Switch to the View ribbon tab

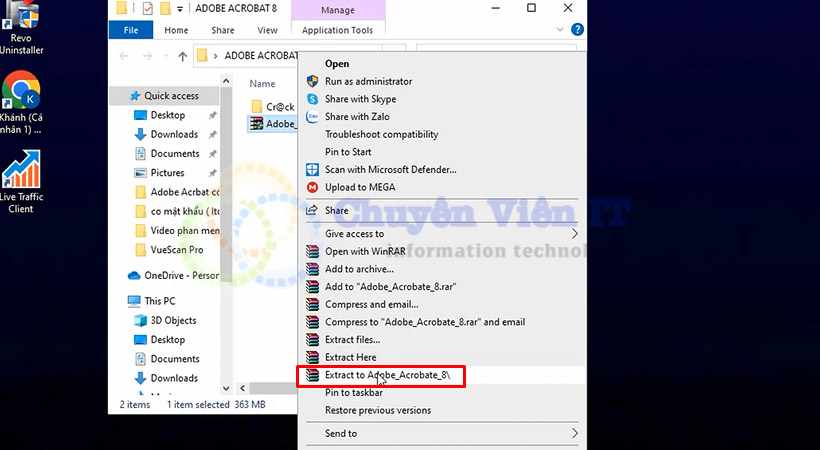(267, 30)
